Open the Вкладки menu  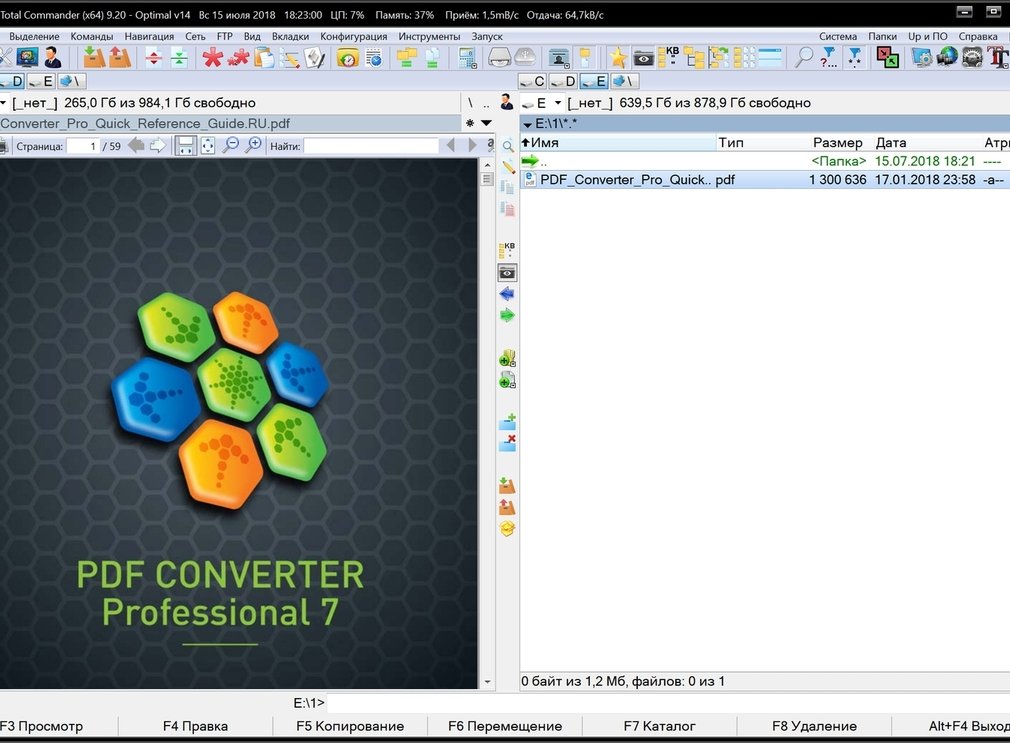click(x=290, y=36)
